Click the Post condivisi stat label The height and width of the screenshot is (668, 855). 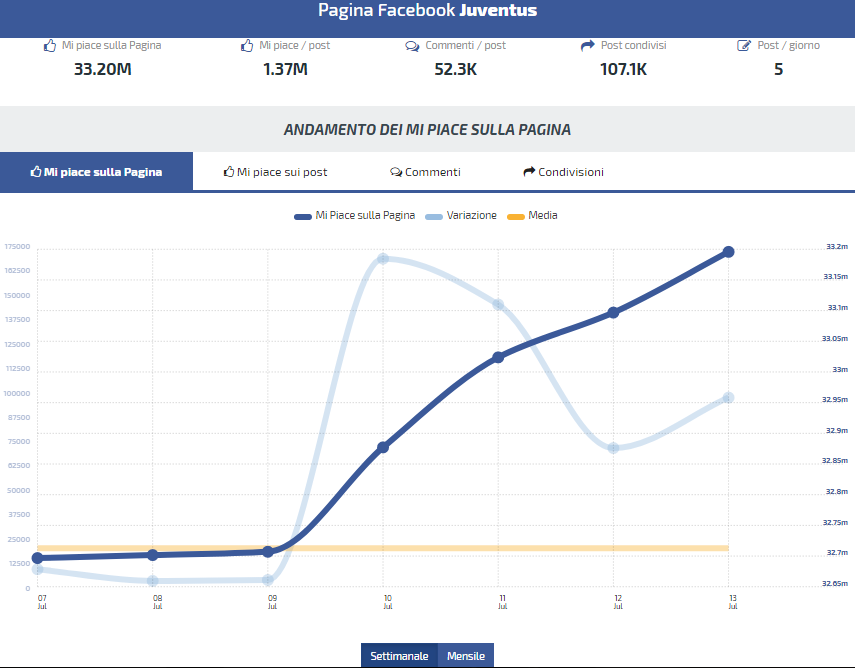coord(634,45)
